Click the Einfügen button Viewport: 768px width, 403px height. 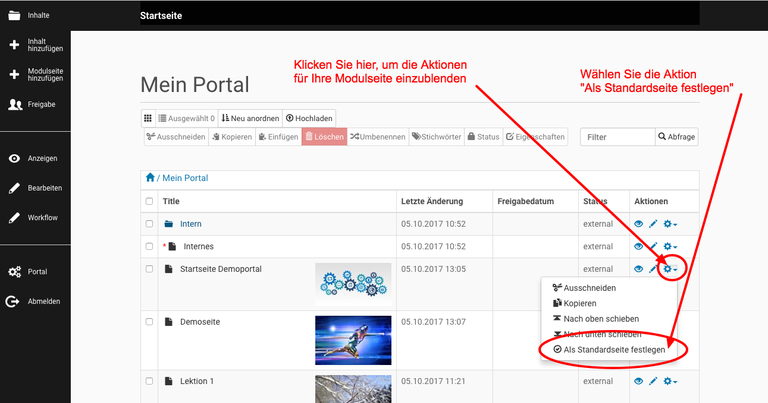(x=279, y=137)
